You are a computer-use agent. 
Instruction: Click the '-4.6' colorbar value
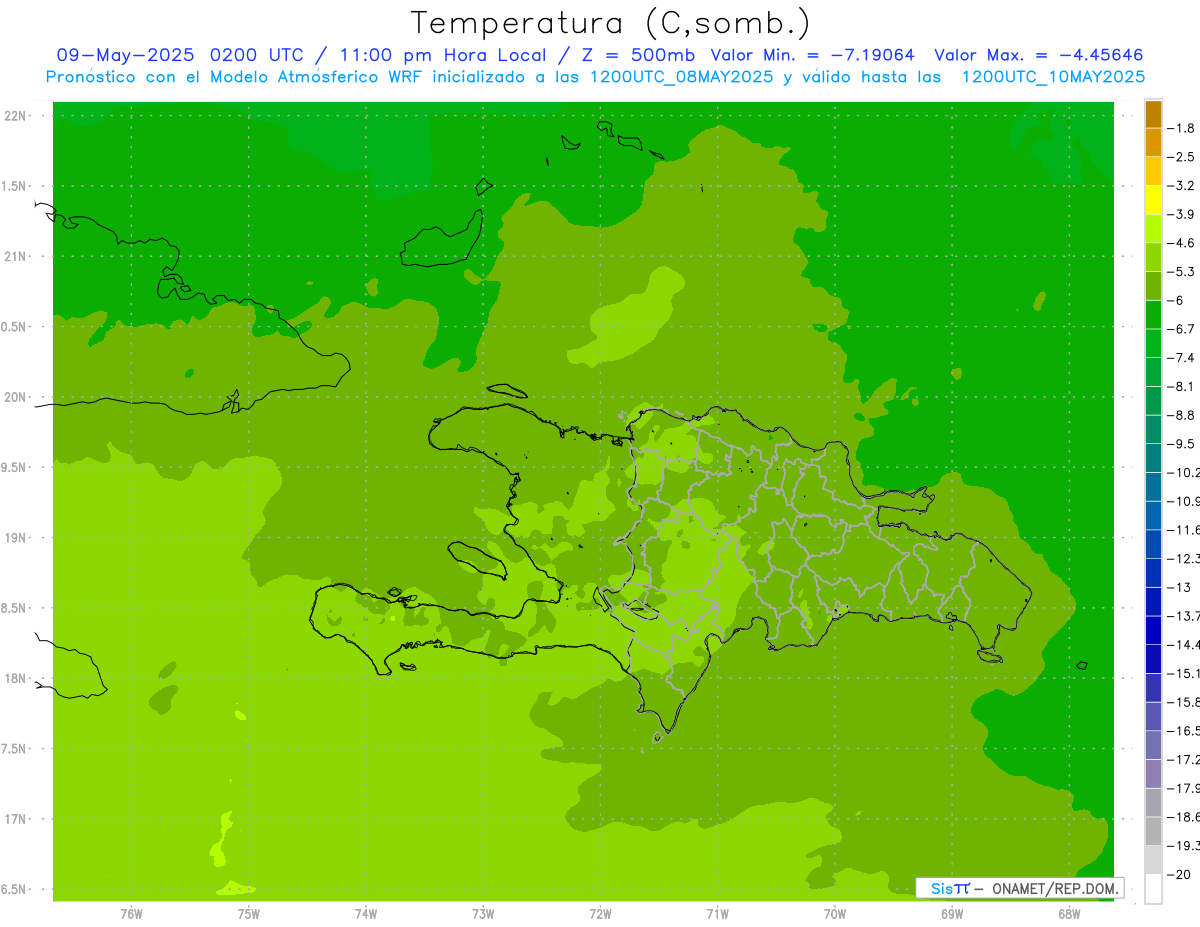pyautogui.click(x=1183, y=243)
